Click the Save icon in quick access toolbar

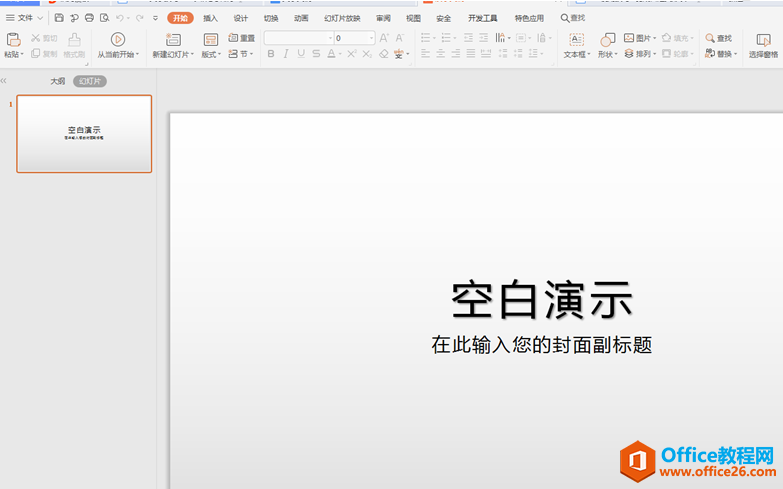pos(59,18)
